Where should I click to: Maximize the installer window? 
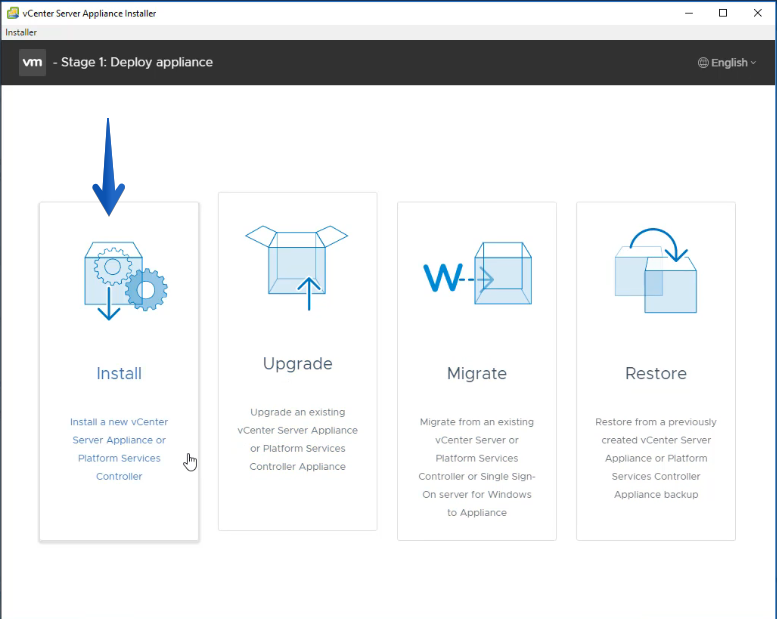(x=723, y=13)
